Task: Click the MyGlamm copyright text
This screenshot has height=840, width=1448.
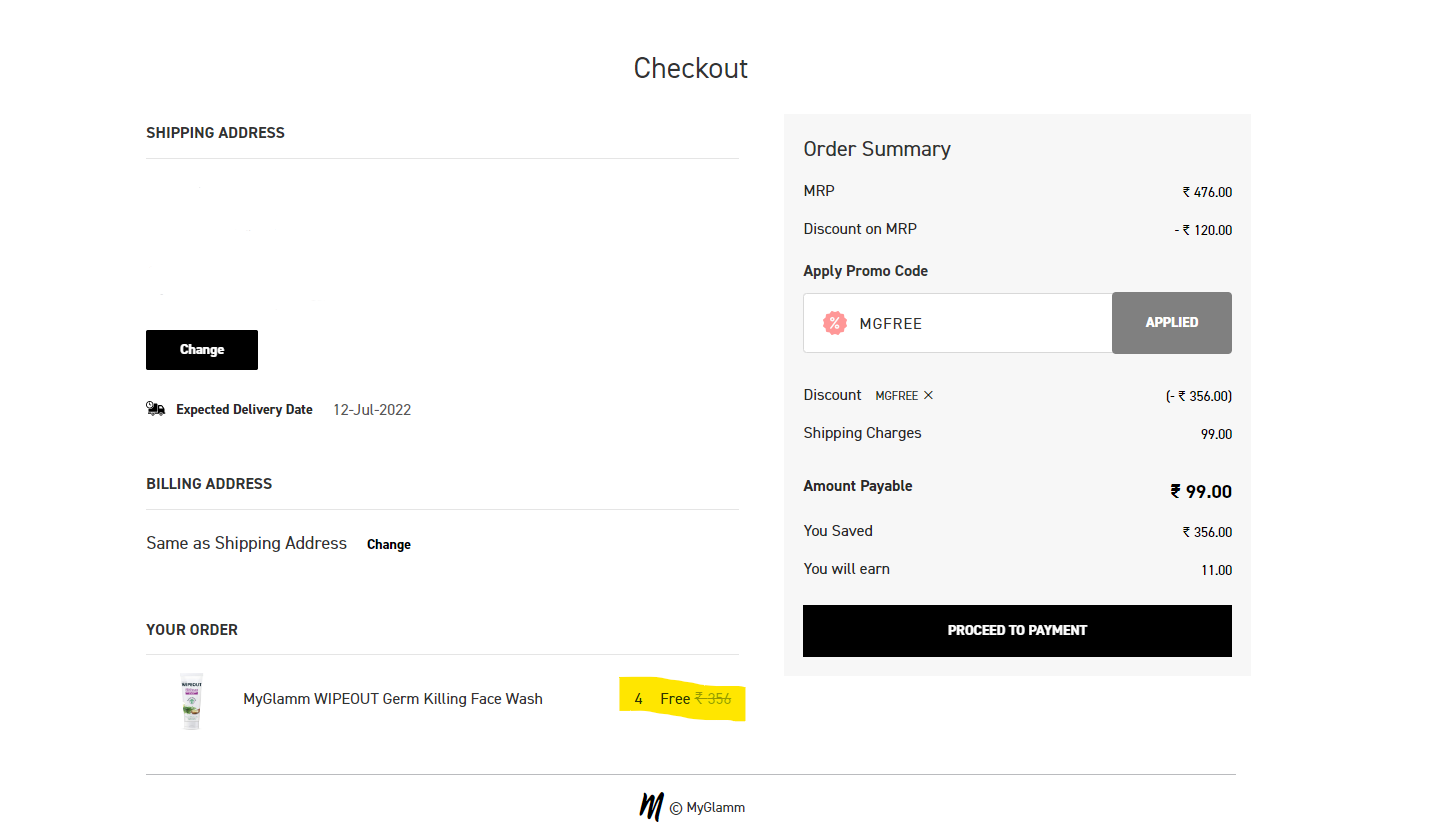Action: [707, 808]
